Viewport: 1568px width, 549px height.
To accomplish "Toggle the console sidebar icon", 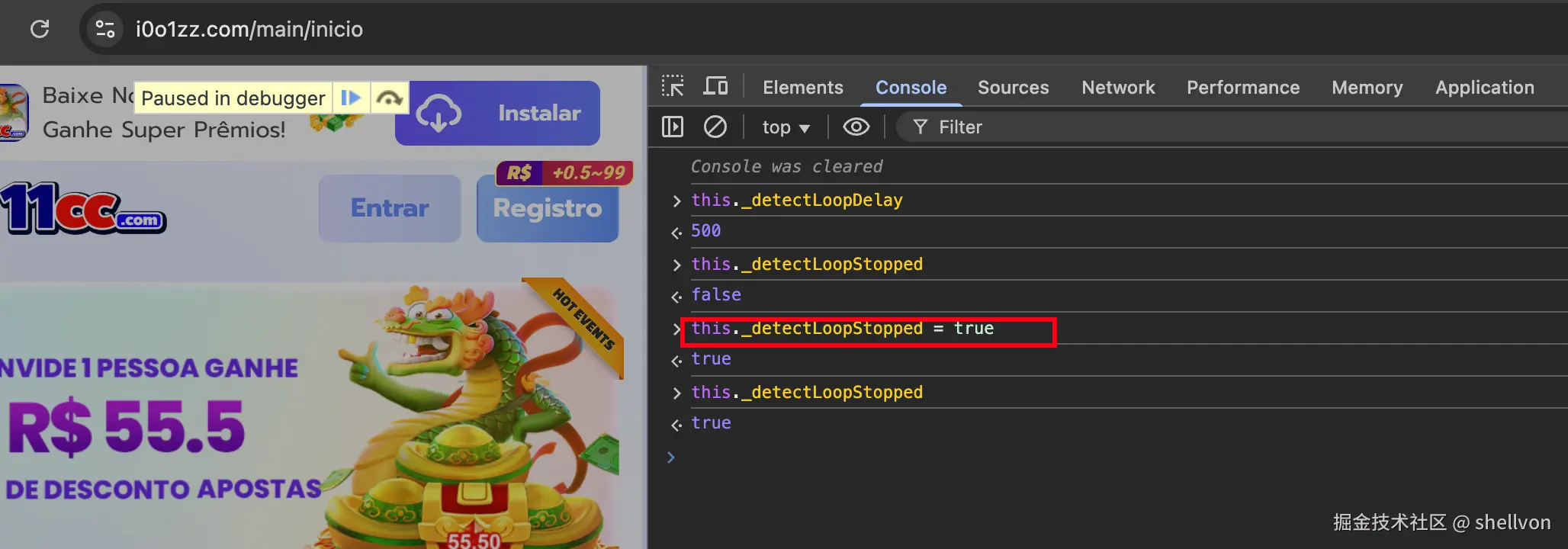I will tap(673, 127).
